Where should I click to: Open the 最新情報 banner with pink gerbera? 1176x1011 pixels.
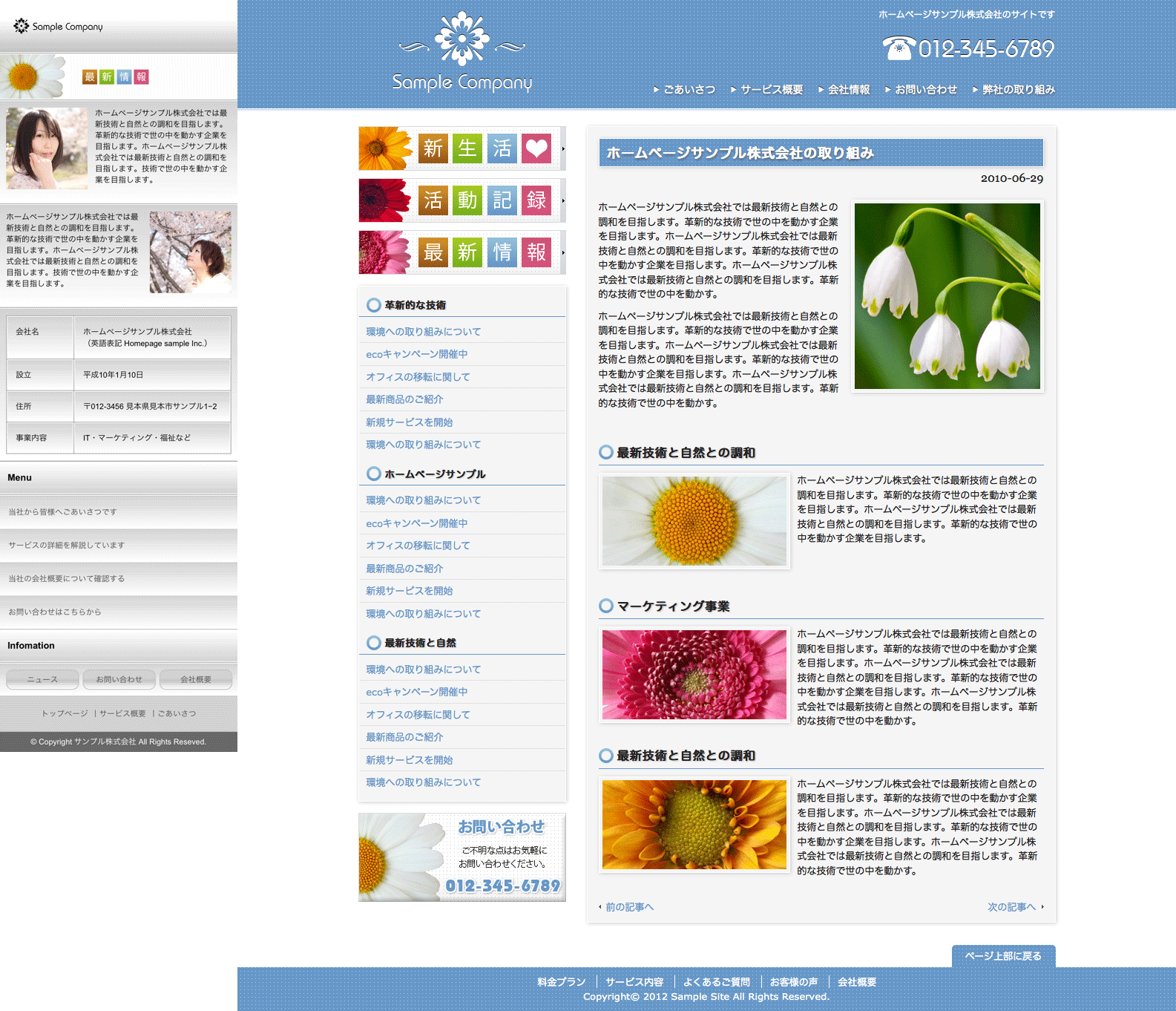point(461,252)
